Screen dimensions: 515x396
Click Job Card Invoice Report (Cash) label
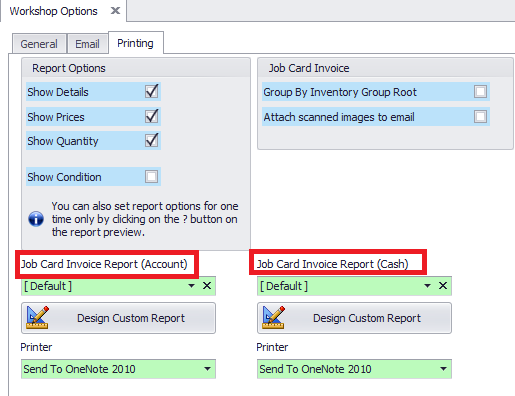332,264
